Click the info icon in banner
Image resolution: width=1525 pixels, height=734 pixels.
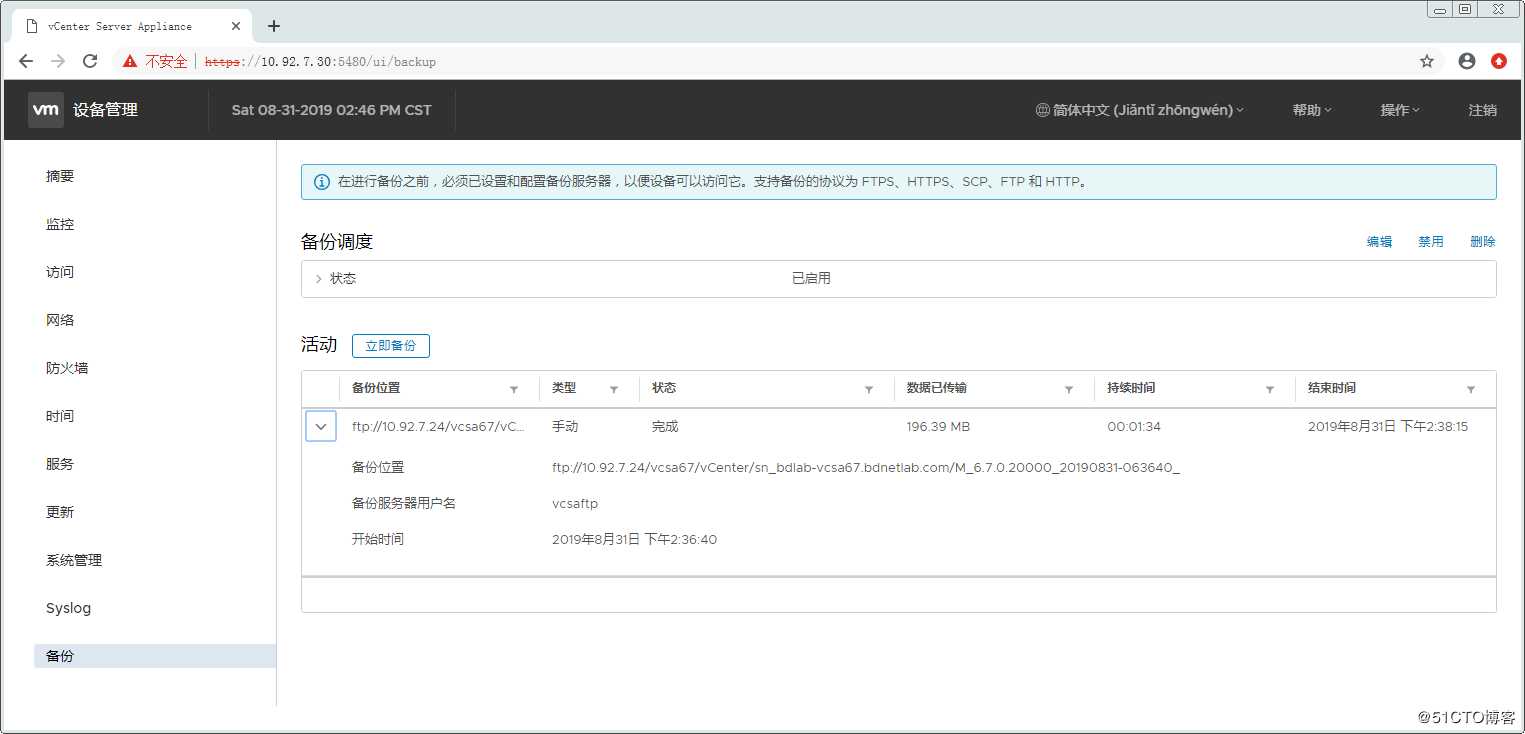coord(322,182)
